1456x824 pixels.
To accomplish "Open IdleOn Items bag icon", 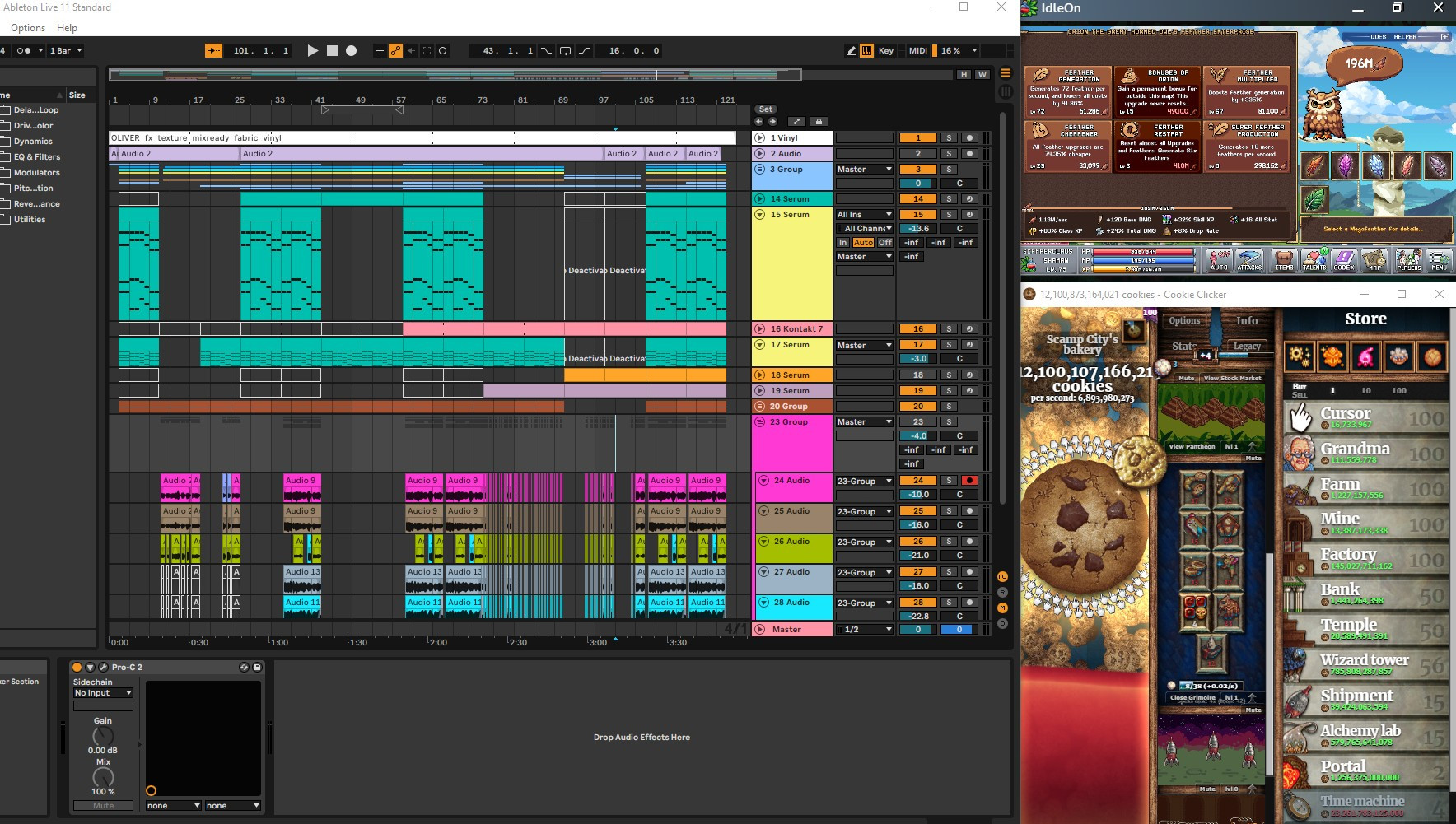I will 1283,260.
